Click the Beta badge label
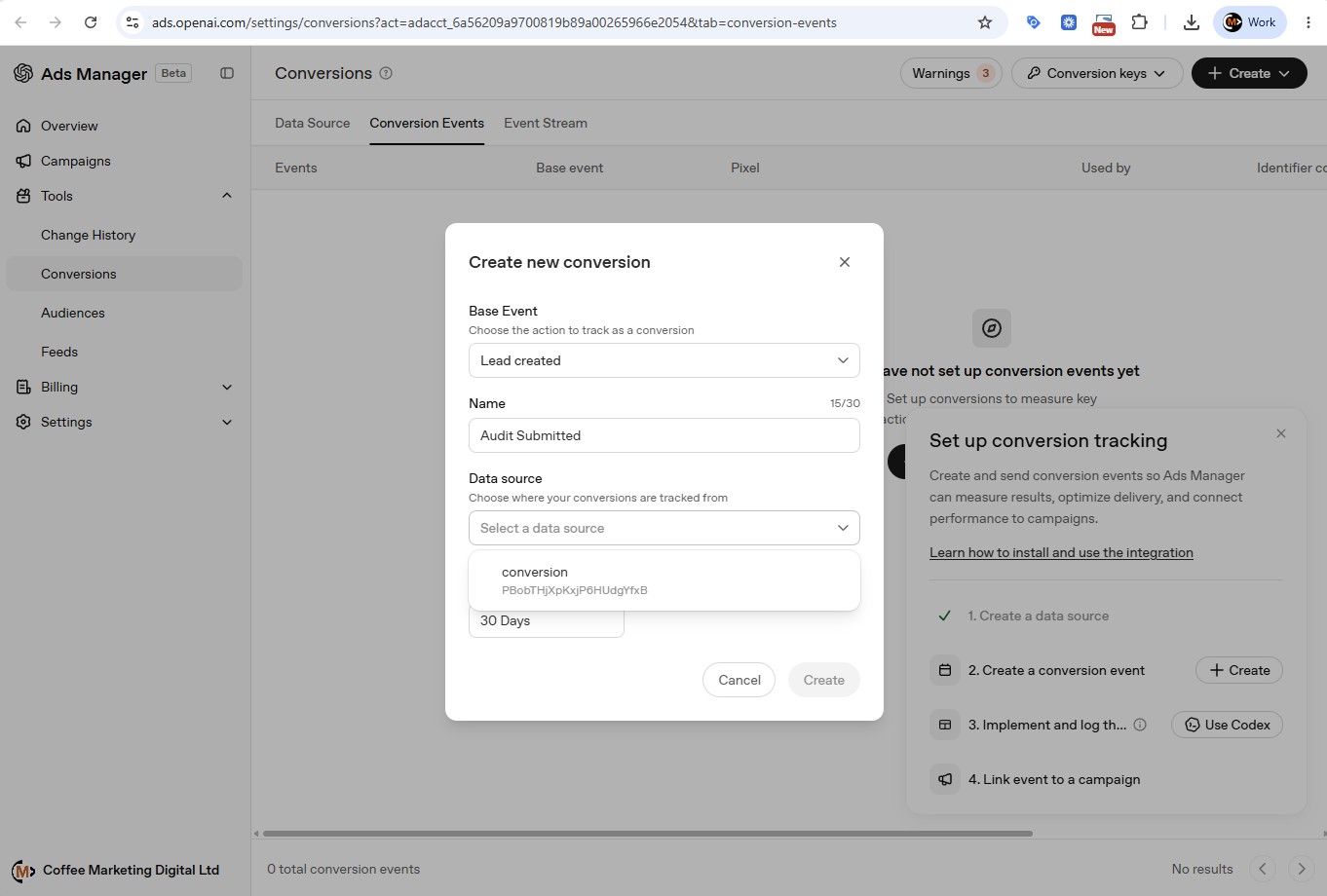The image size is (1327, 896). 173,73
